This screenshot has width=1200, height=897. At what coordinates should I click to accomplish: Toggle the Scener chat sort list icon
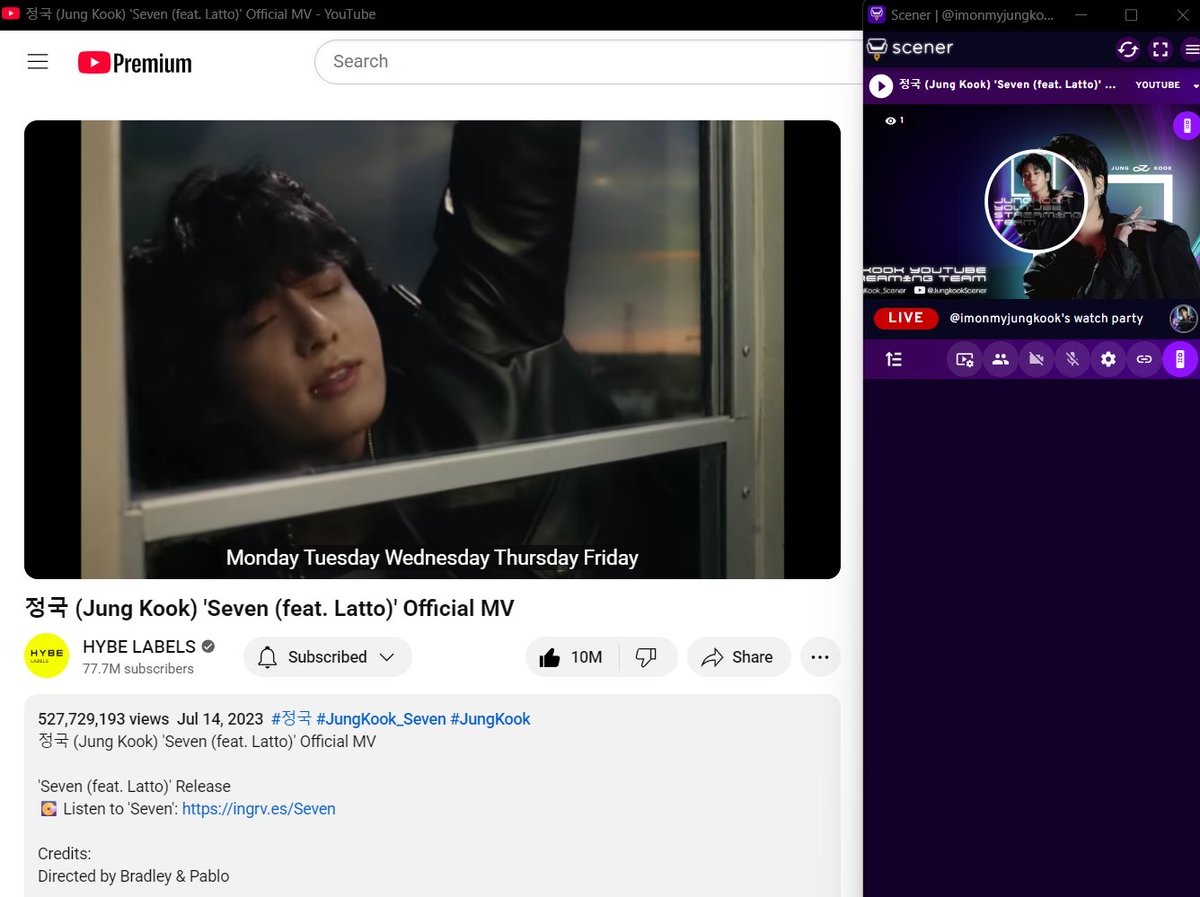coord(894,359)
